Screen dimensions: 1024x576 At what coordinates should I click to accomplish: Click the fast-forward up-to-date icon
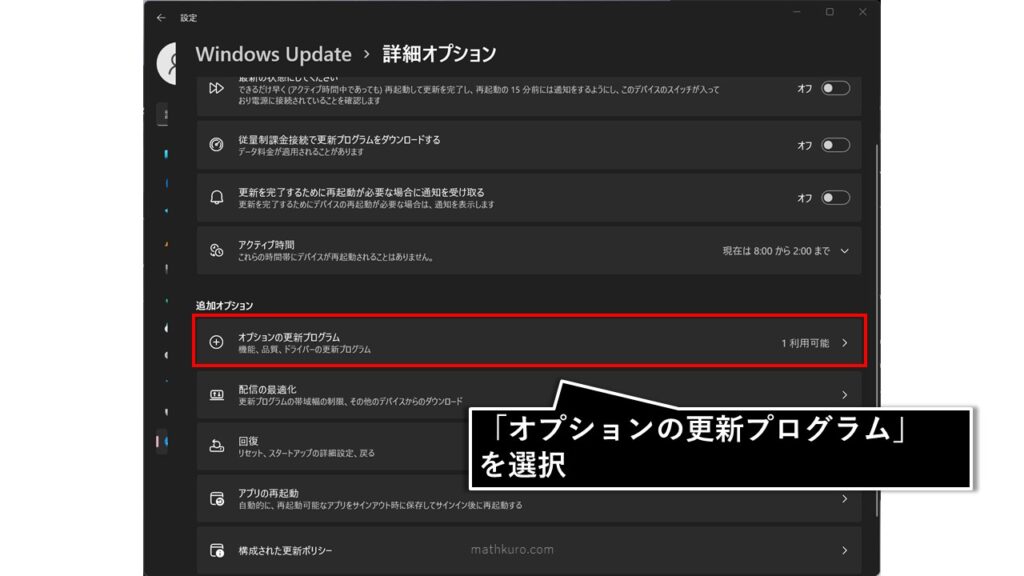point(216,88)
